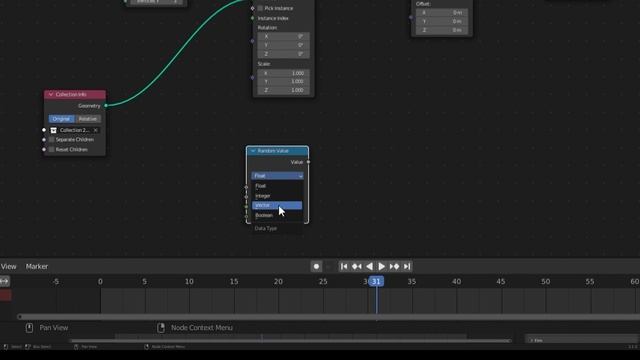Collapse the Collection Info node

(51, 94)
